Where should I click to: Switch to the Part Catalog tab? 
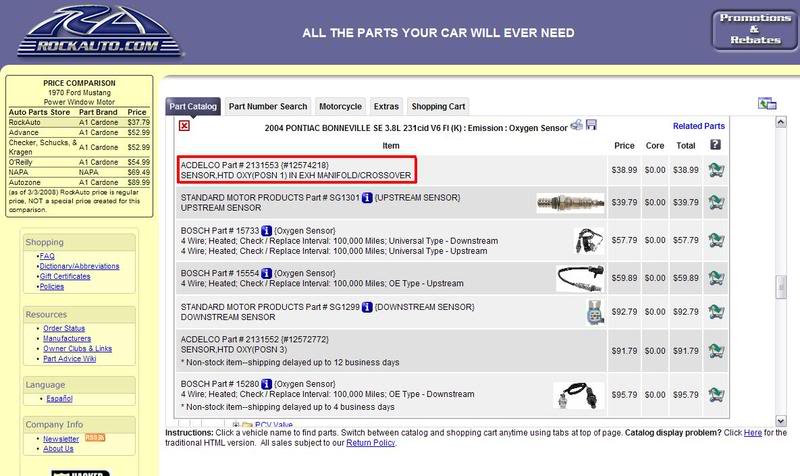tap(193, 107)
